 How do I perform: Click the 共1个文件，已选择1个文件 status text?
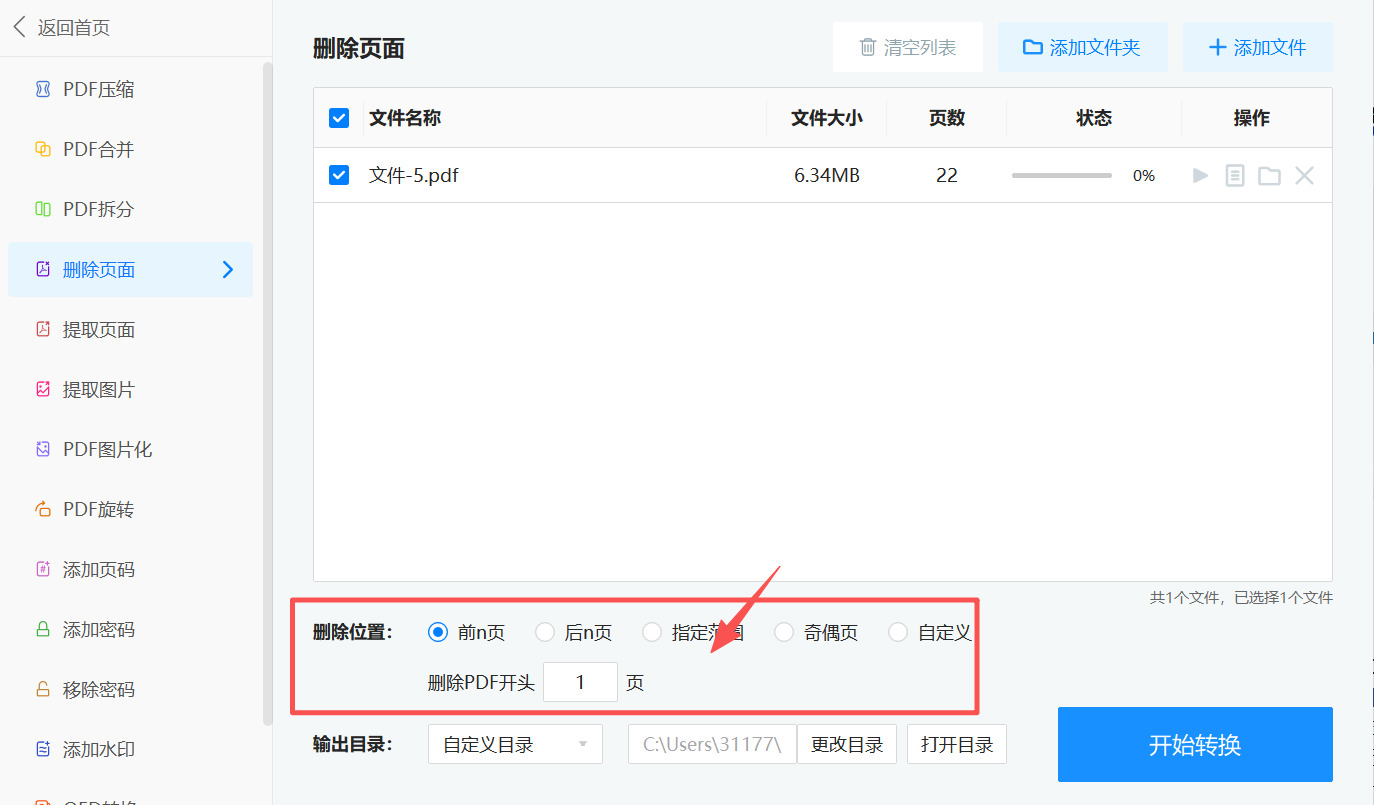coord(1241,598)
